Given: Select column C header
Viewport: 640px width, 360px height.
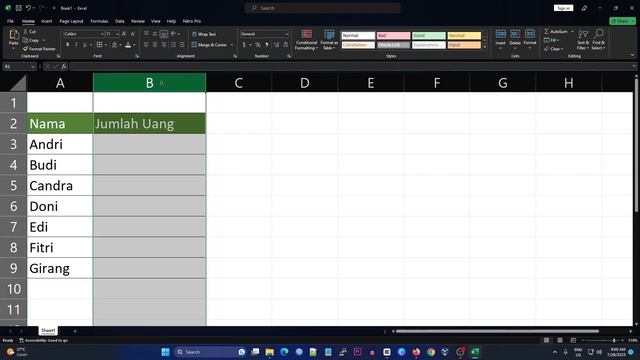Looking at the screenshot, I should click(239, 83).
